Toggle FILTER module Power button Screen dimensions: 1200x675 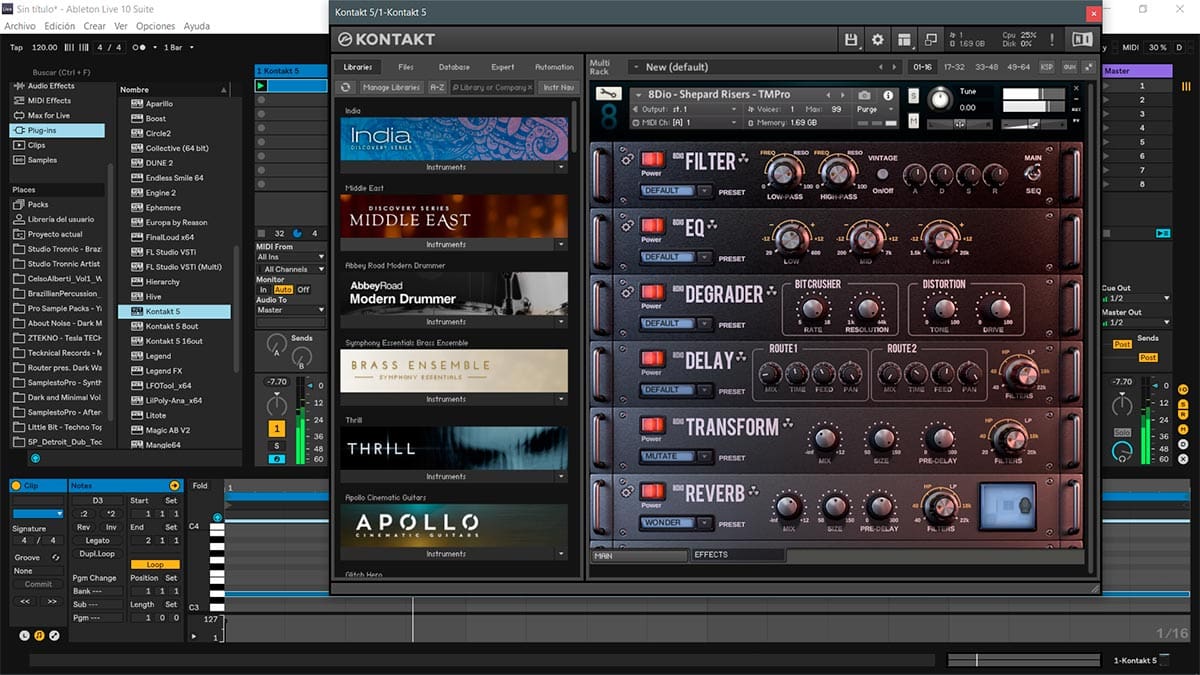coord(652,159)
